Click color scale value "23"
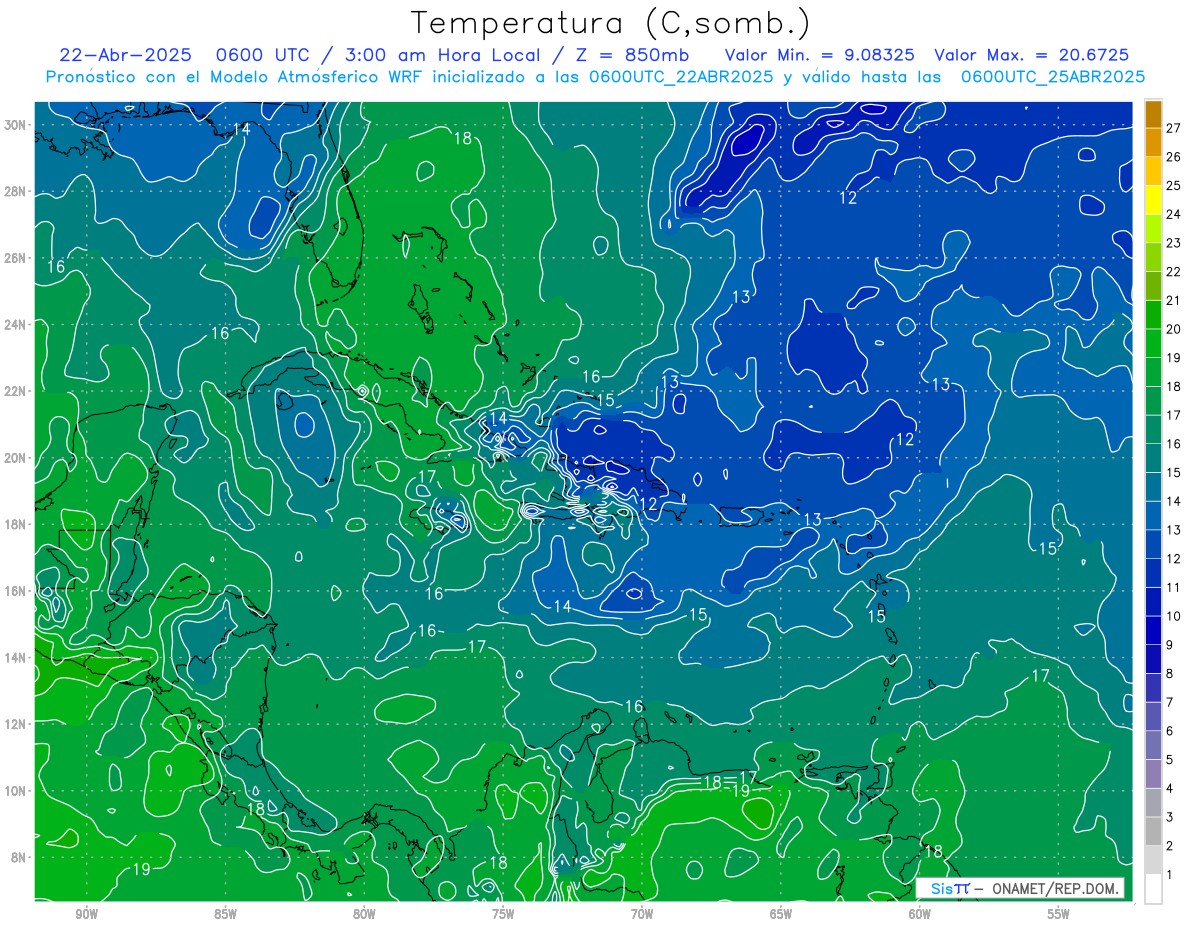The width and height of the screenshot is (1200, 927). pyautogui.click(x=1173, y=243)
